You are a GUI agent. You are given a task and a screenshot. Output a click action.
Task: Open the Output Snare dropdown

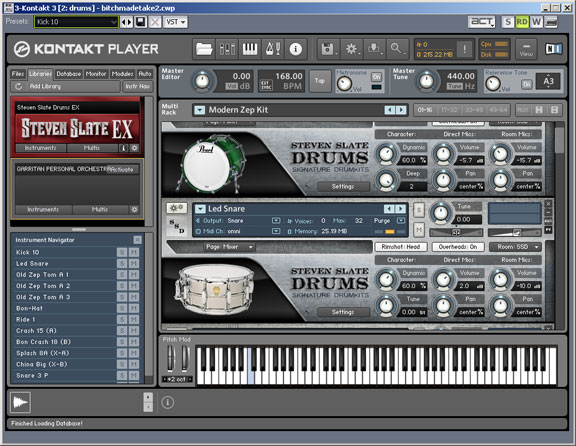click(x=276, y=221)
